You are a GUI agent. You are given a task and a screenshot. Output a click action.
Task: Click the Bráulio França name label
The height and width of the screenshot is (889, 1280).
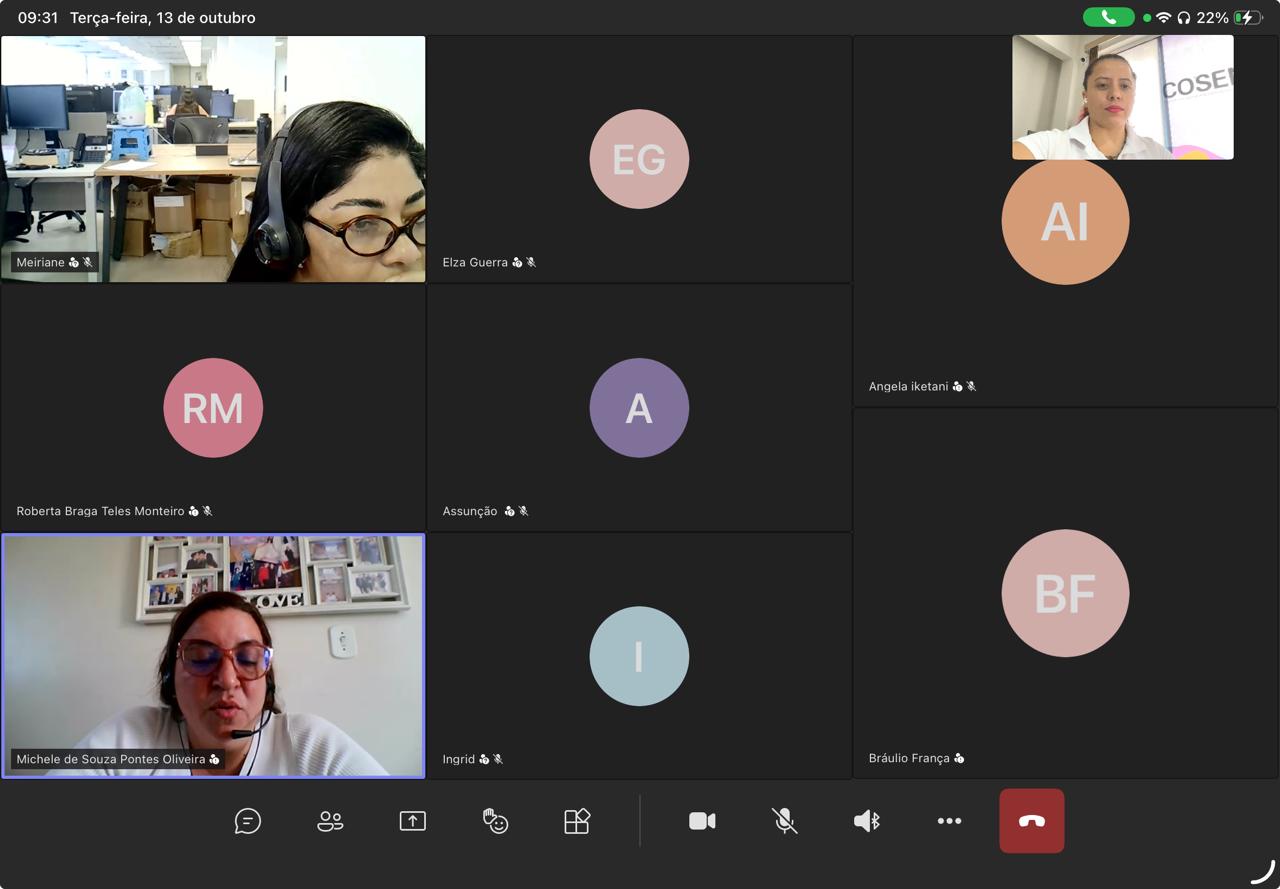click(909, 758)
